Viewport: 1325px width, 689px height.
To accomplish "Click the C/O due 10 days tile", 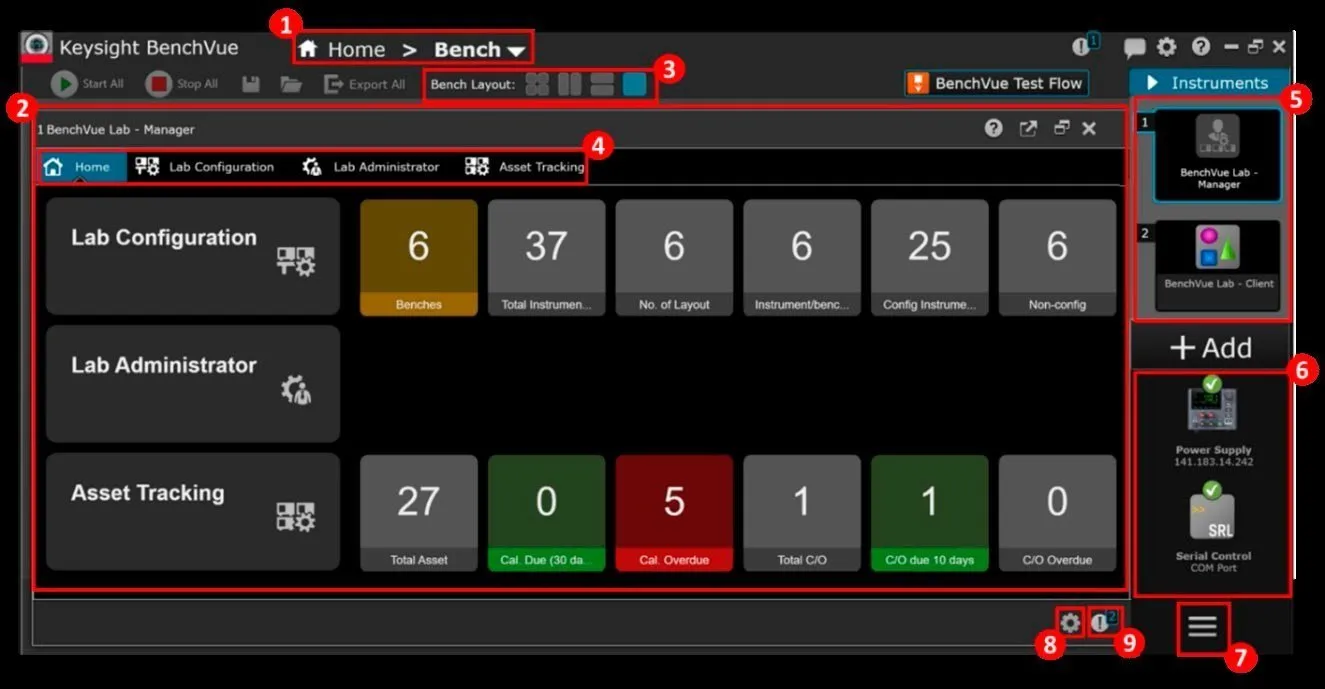I will tap(929, 513).
